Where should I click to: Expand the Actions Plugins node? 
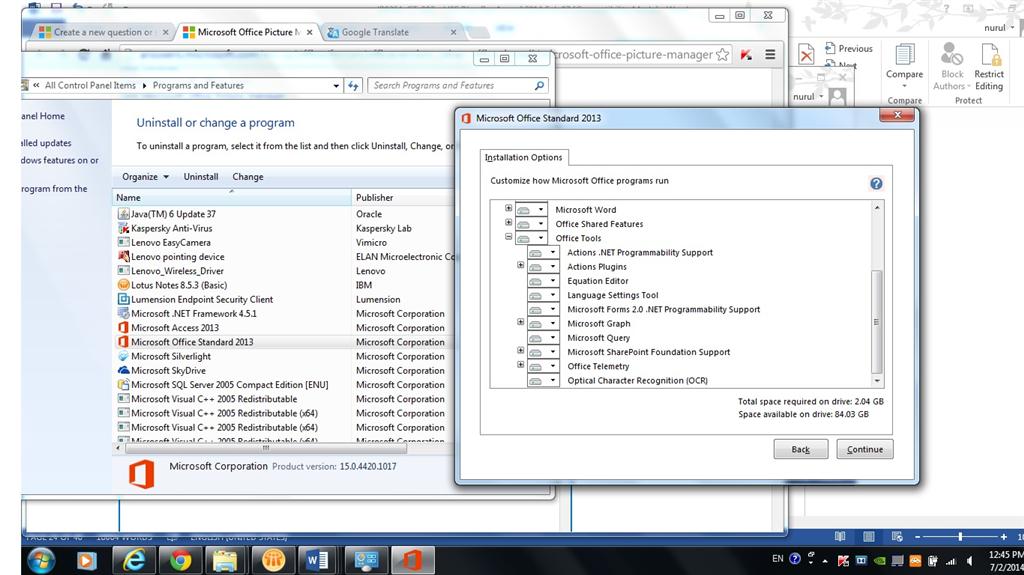pyautogui.click(x=520, y=265)
